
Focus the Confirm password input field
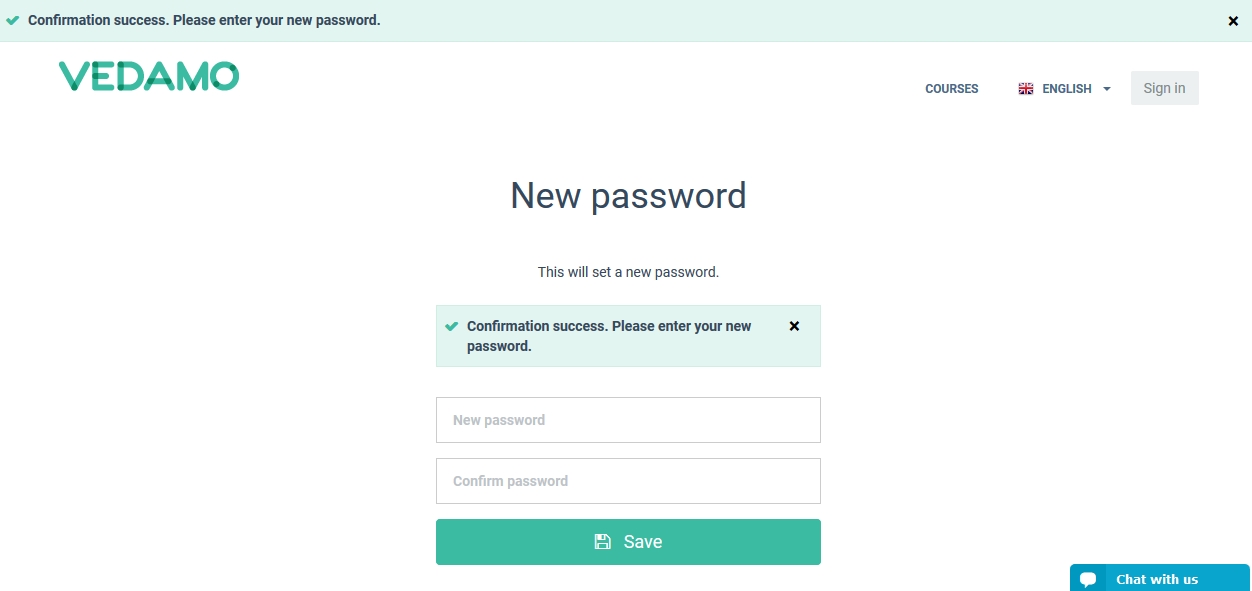tap(628, 481)
